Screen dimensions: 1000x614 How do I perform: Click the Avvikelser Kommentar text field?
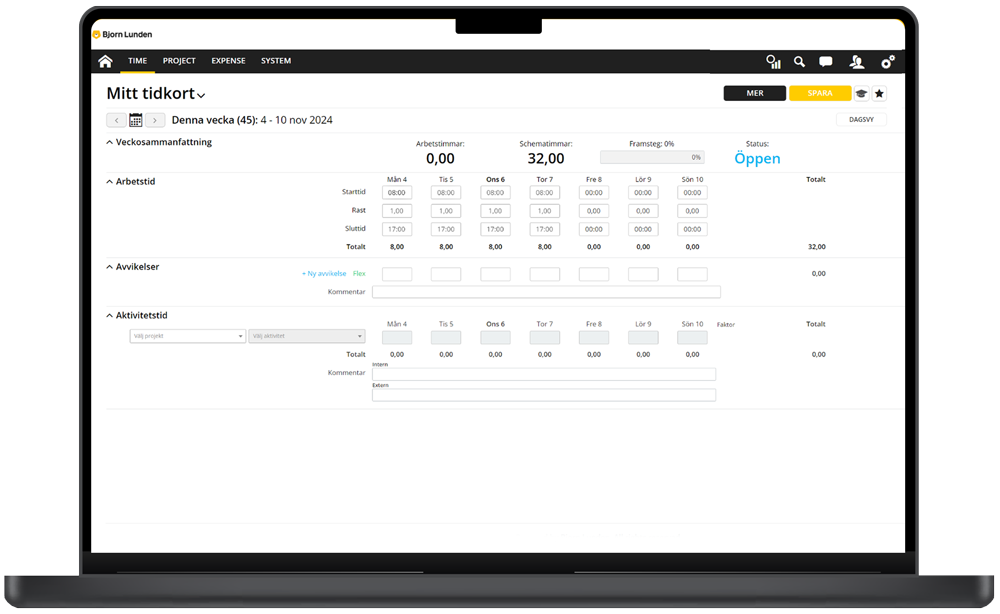[x=546, y=292]
